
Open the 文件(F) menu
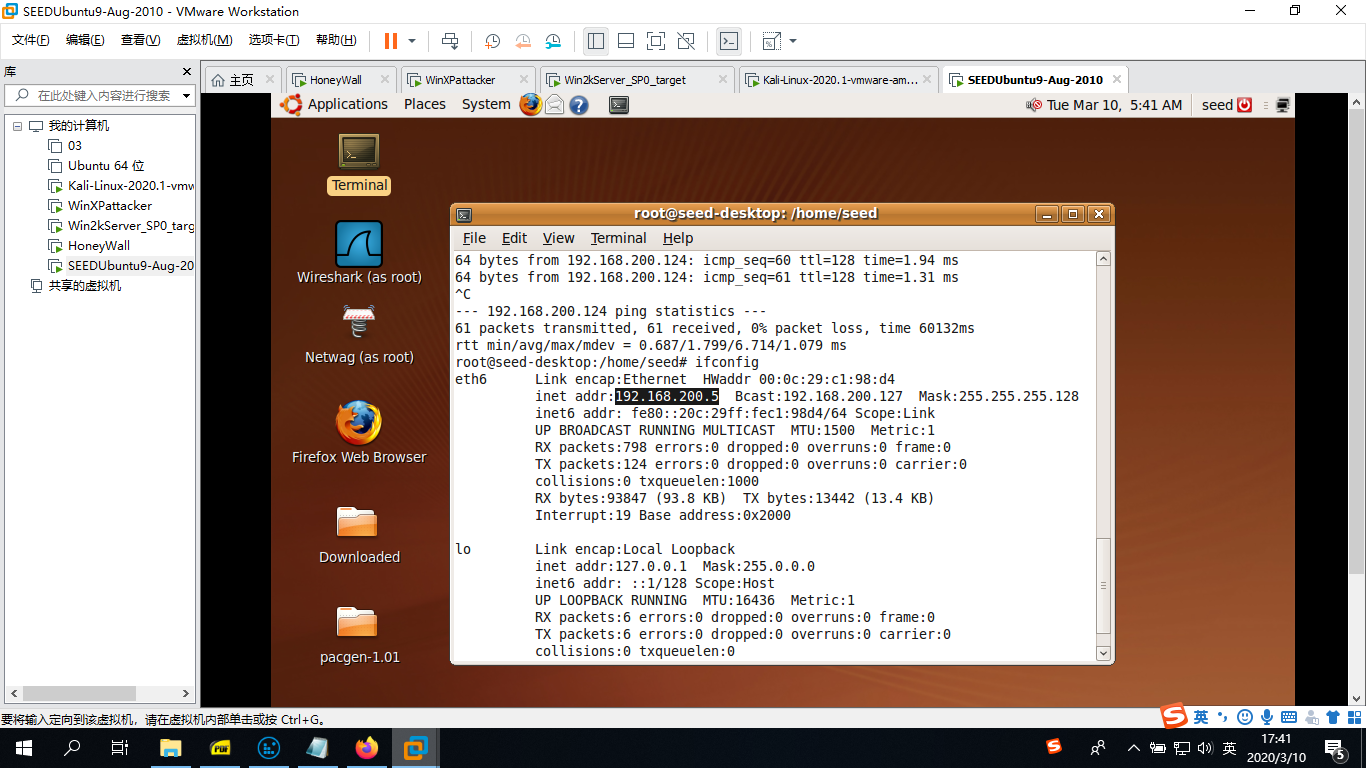[30, 40]
